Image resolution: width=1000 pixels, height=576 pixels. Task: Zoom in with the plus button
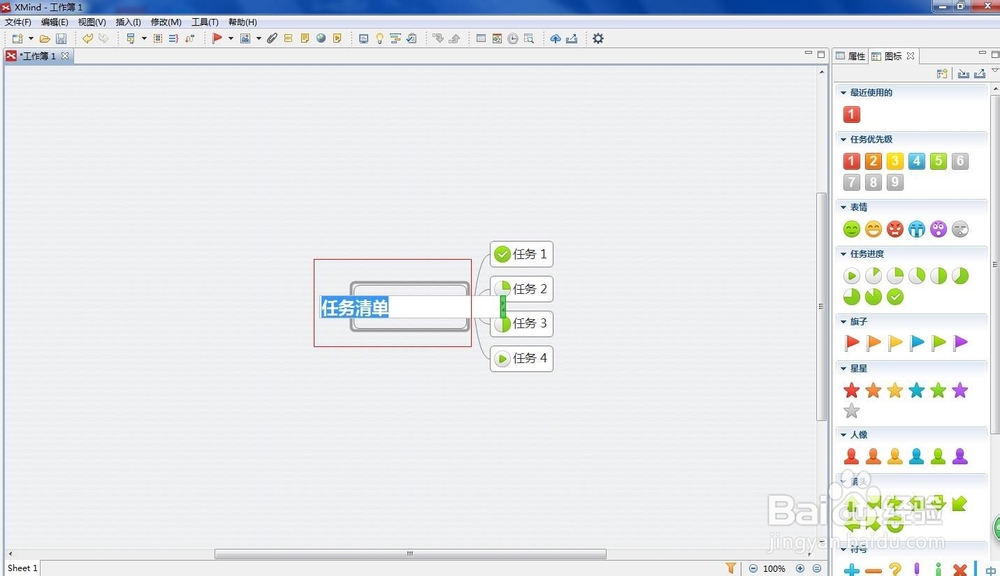pyautogui.click(x=800, y=568)
